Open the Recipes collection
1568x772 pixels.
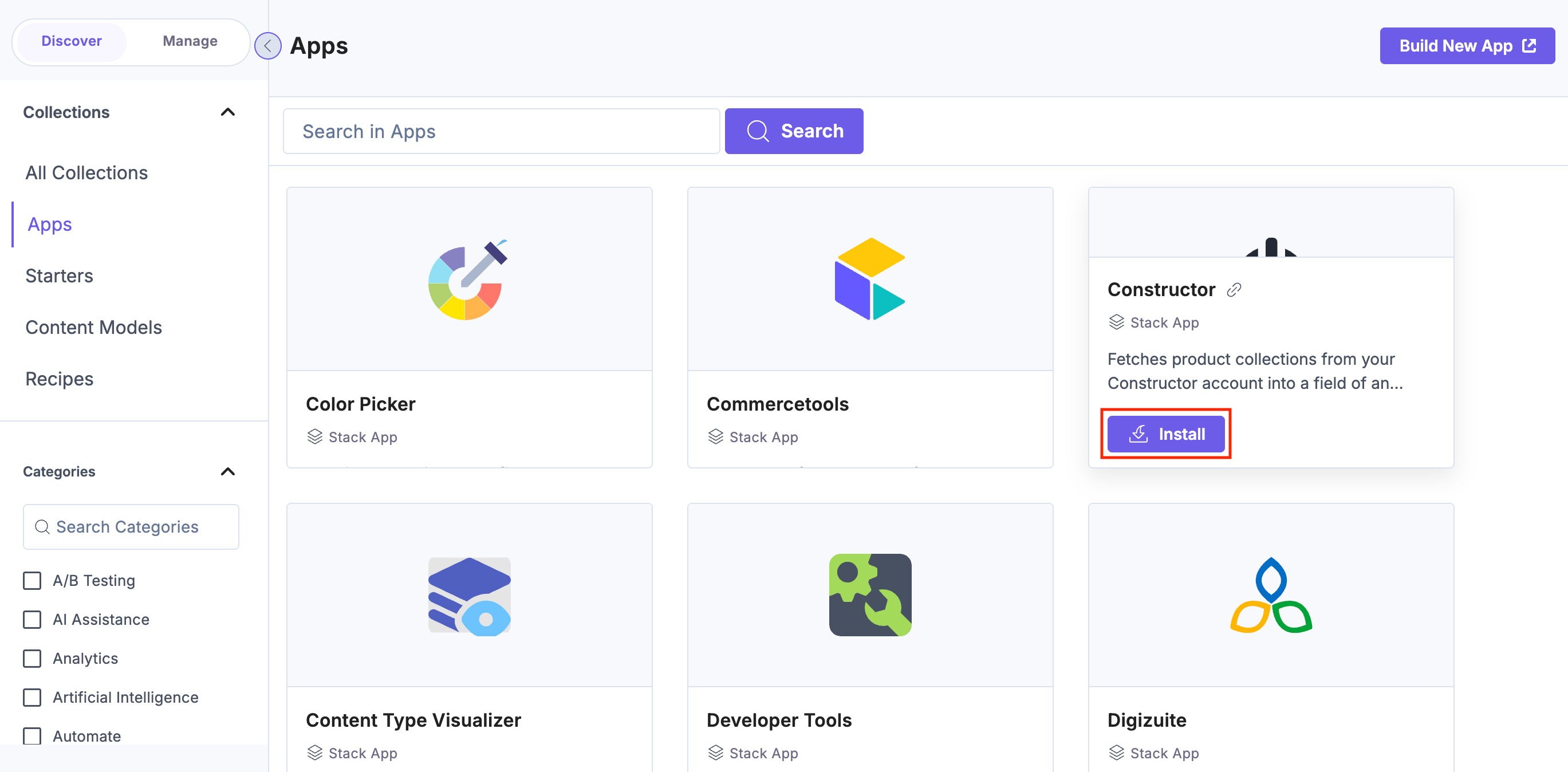click(x=59, y=379)
